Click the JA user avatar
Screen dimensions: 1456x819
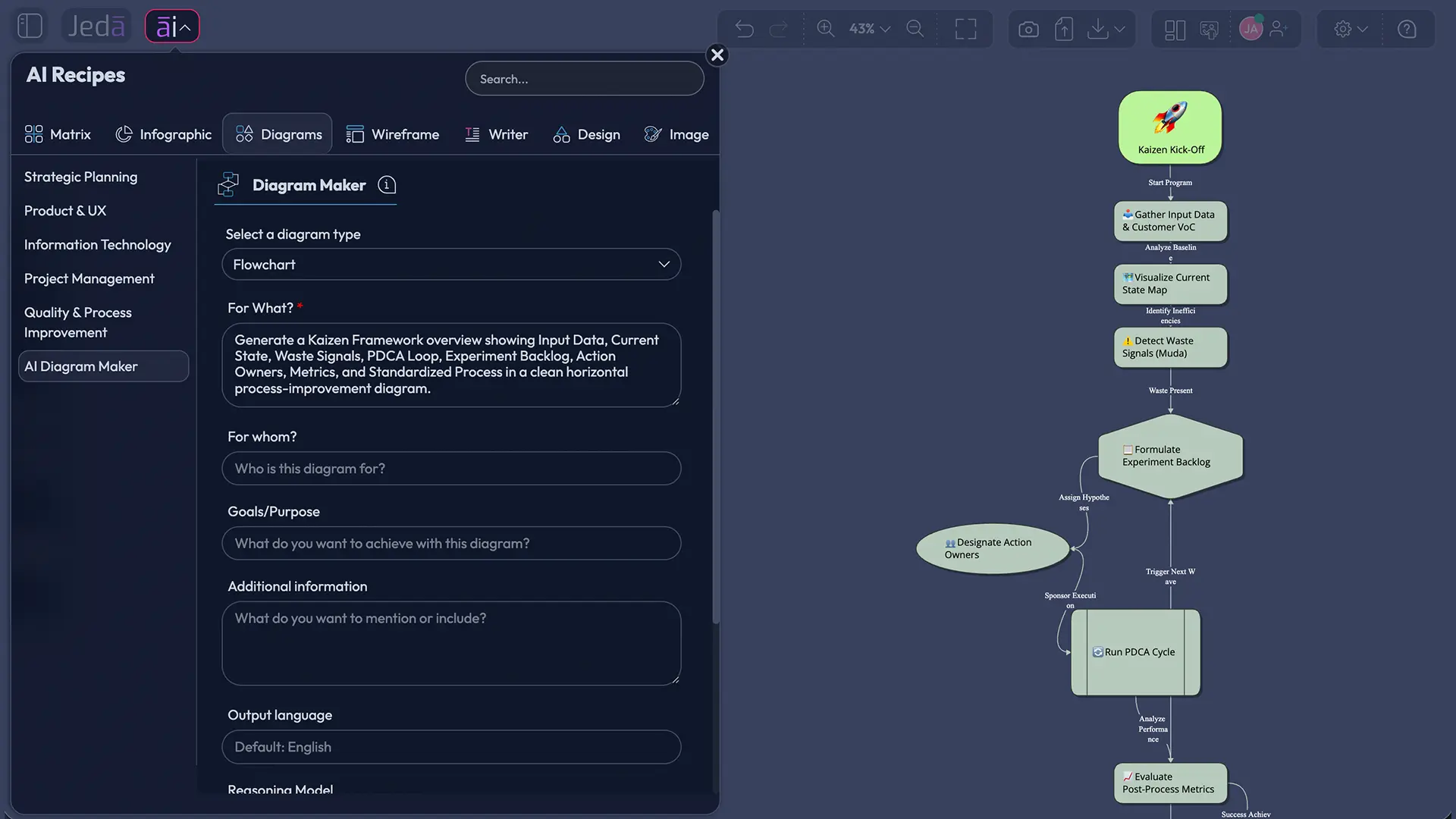[1250, 29]
